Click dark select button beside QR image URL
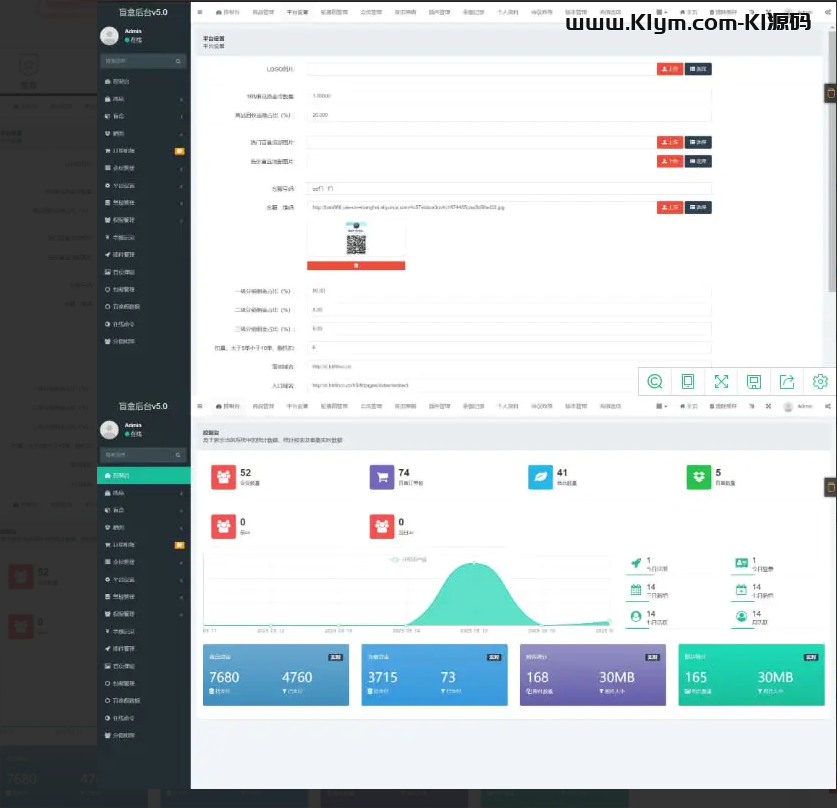 698,207
